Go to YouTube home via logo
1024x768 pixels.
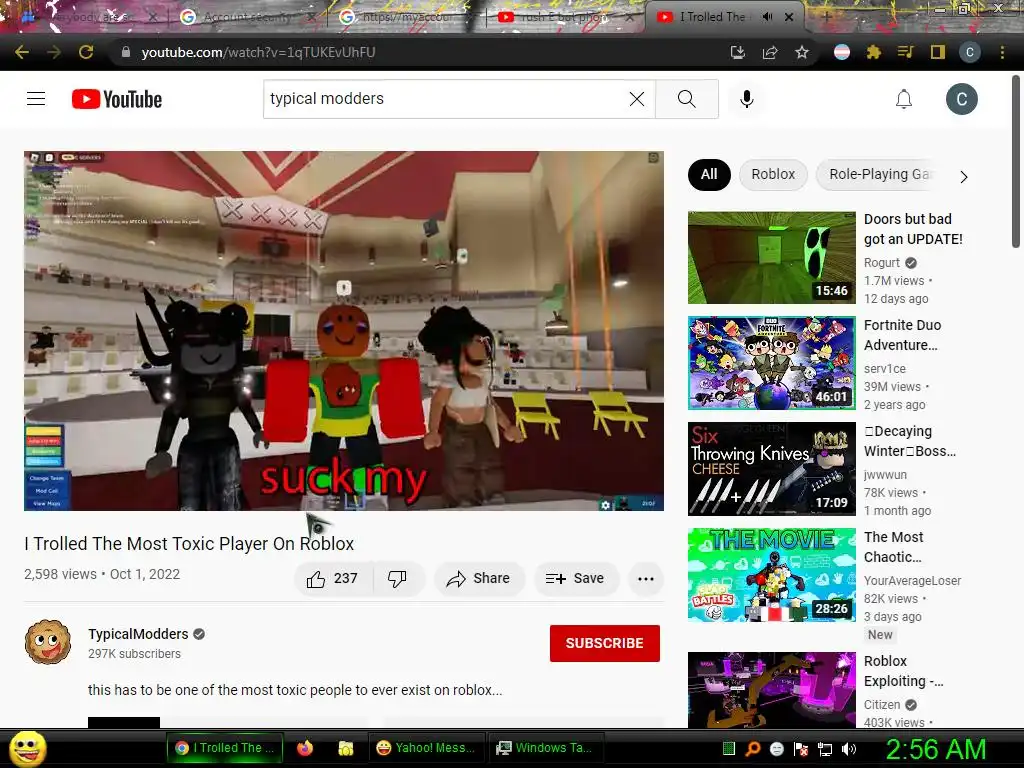[x=117, y=99]
